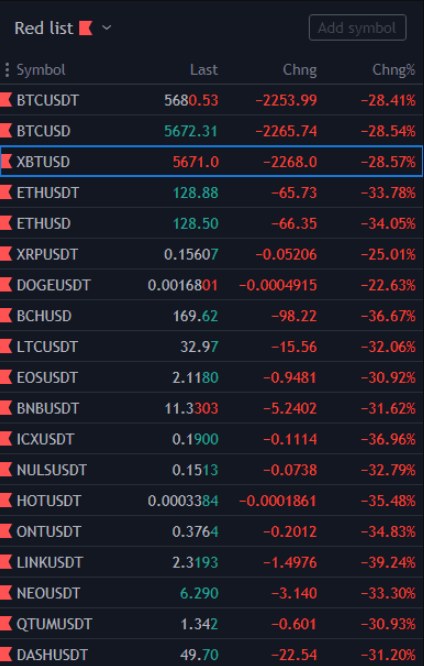This screenshot has width=424, height=666.
Task: Toggle the red flag on NULSUSDT row
Action: pos(6,470)
